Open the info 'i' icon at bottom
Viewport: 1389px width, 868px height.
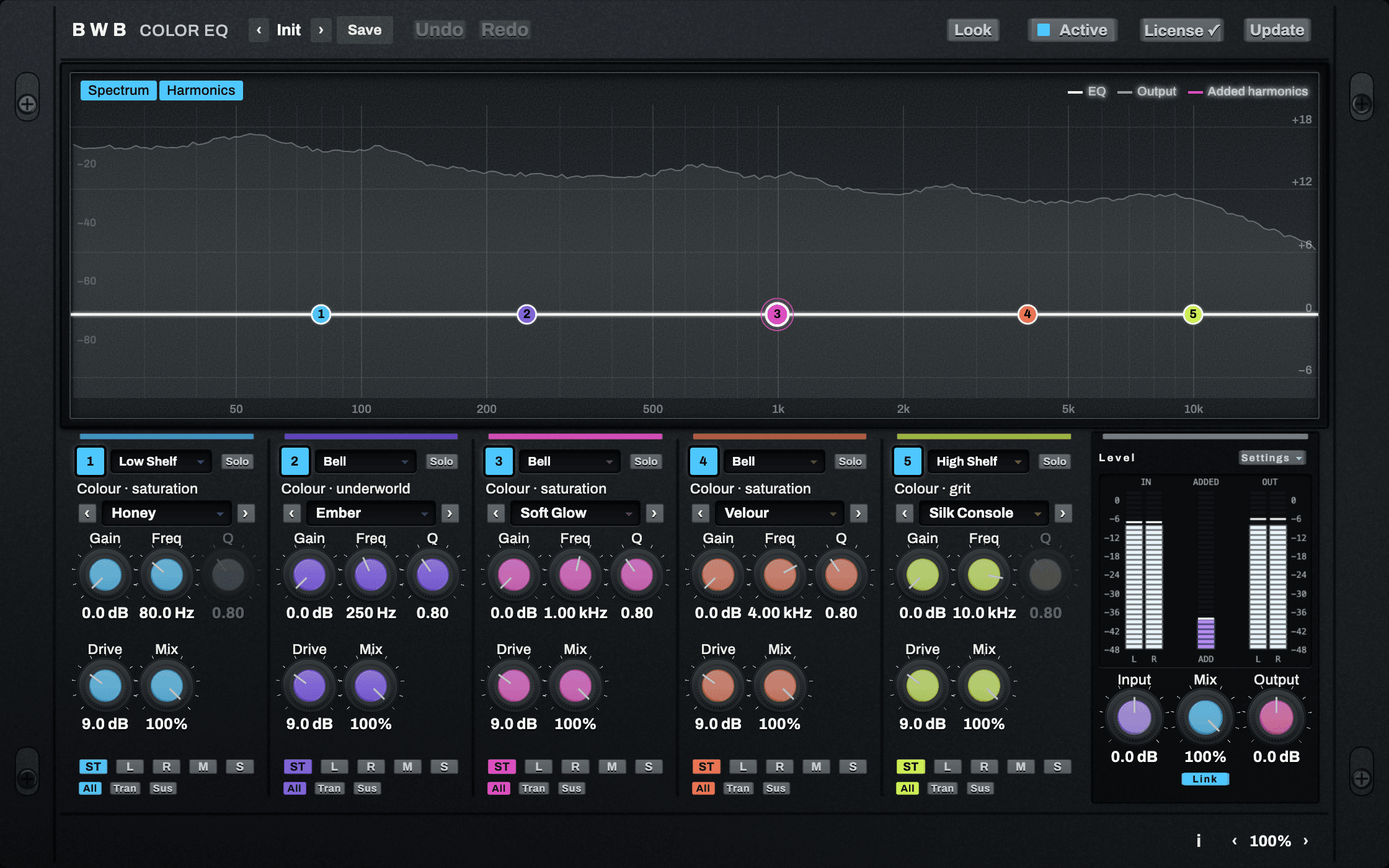1199,841
